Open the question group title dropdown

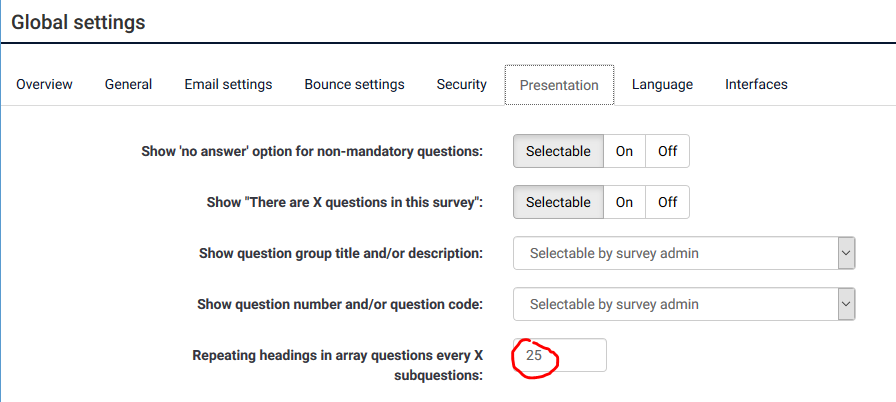pos(684,253)
